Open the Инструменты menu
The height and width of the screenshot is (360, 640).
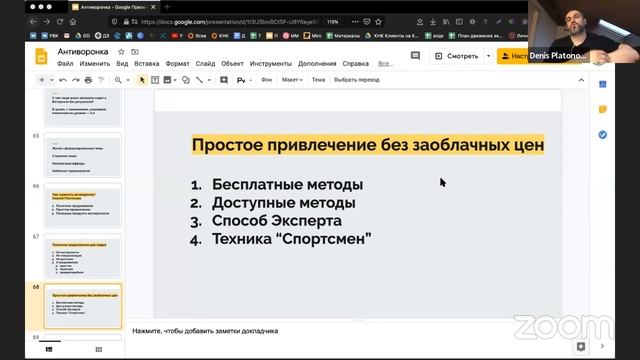pyautogui.click(x=271, y=64)
